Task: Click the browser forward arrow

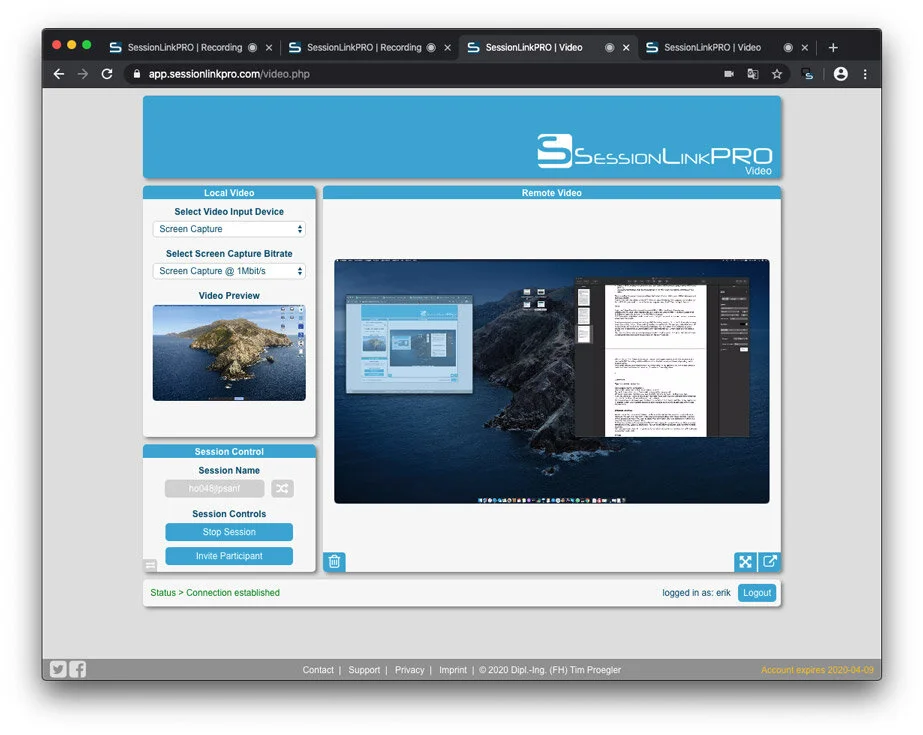Action: 82,74
